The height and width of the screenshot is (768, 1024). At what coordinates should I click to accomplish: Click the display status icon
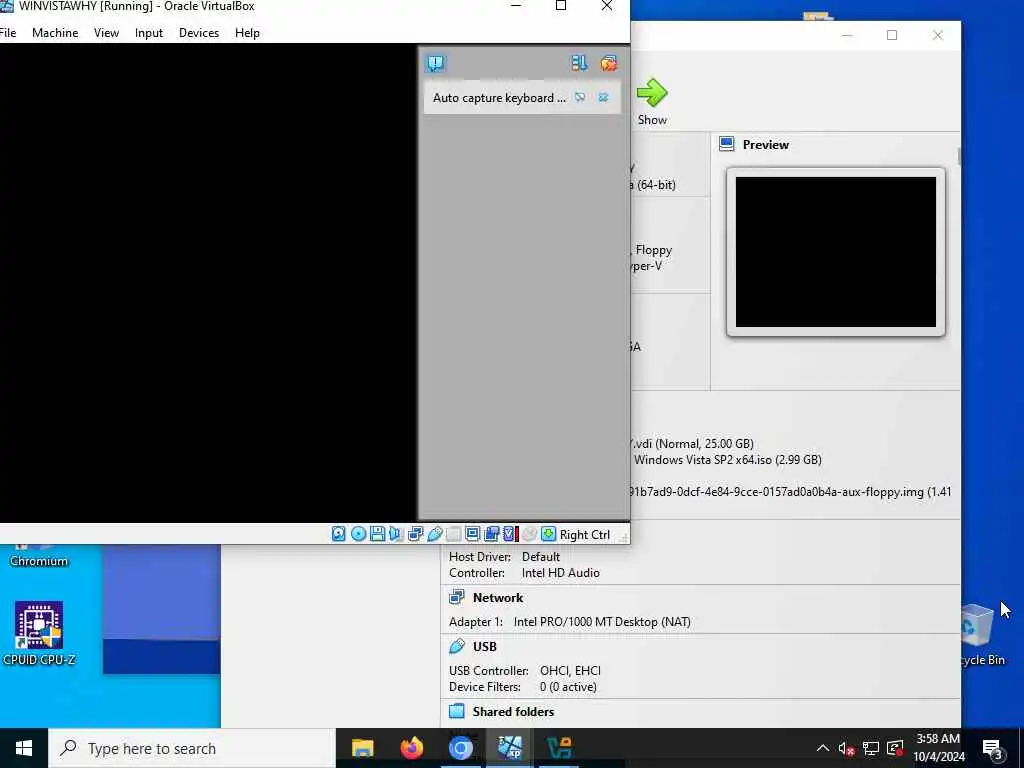coord(472,534)
